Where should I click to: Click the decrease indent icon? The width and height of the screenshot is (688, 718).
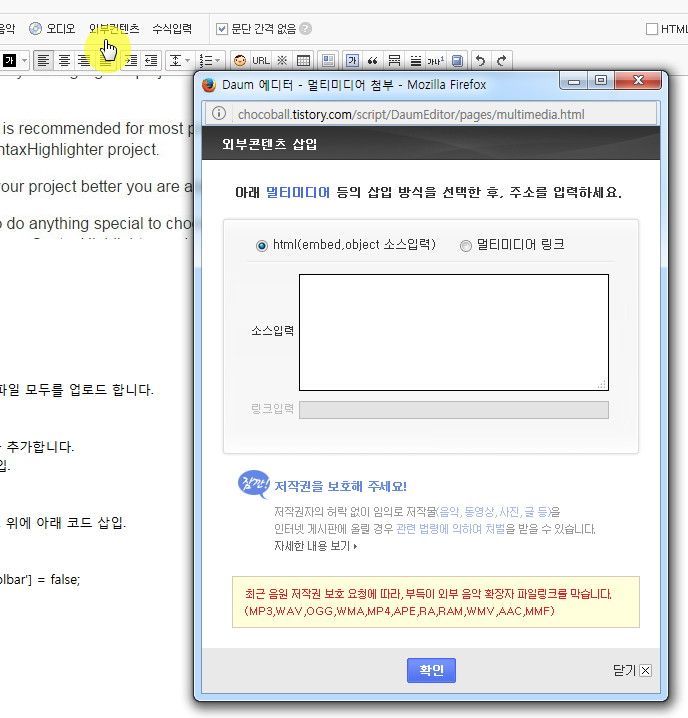pyautogui.click(x=151, y=60)
